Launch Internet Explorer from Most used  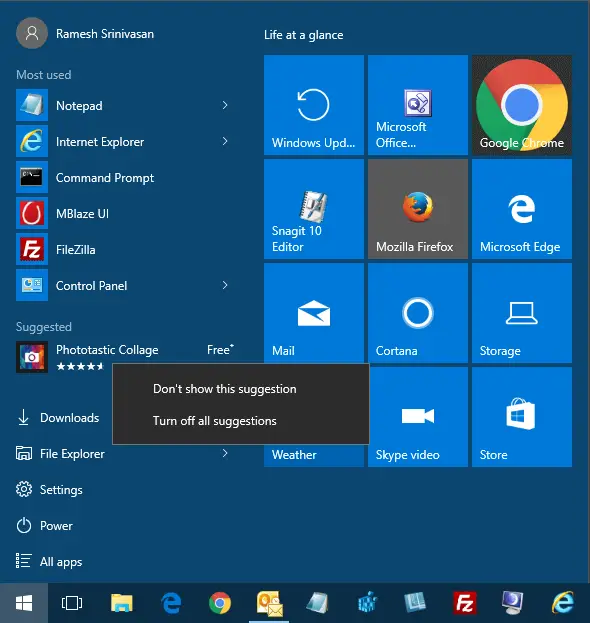123,141
